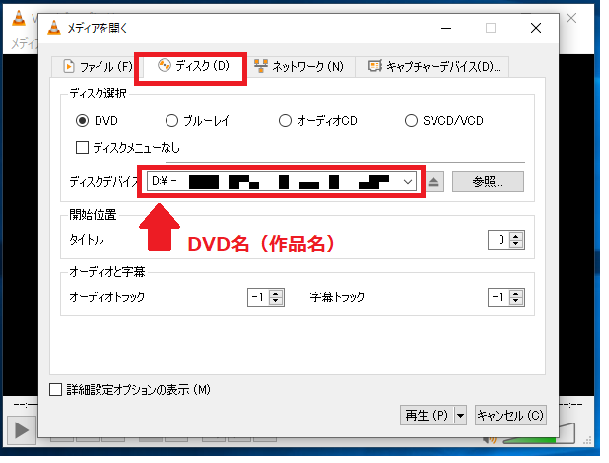Eject the disc with the eject icon
Screen dimensions: 609x463
433,182
